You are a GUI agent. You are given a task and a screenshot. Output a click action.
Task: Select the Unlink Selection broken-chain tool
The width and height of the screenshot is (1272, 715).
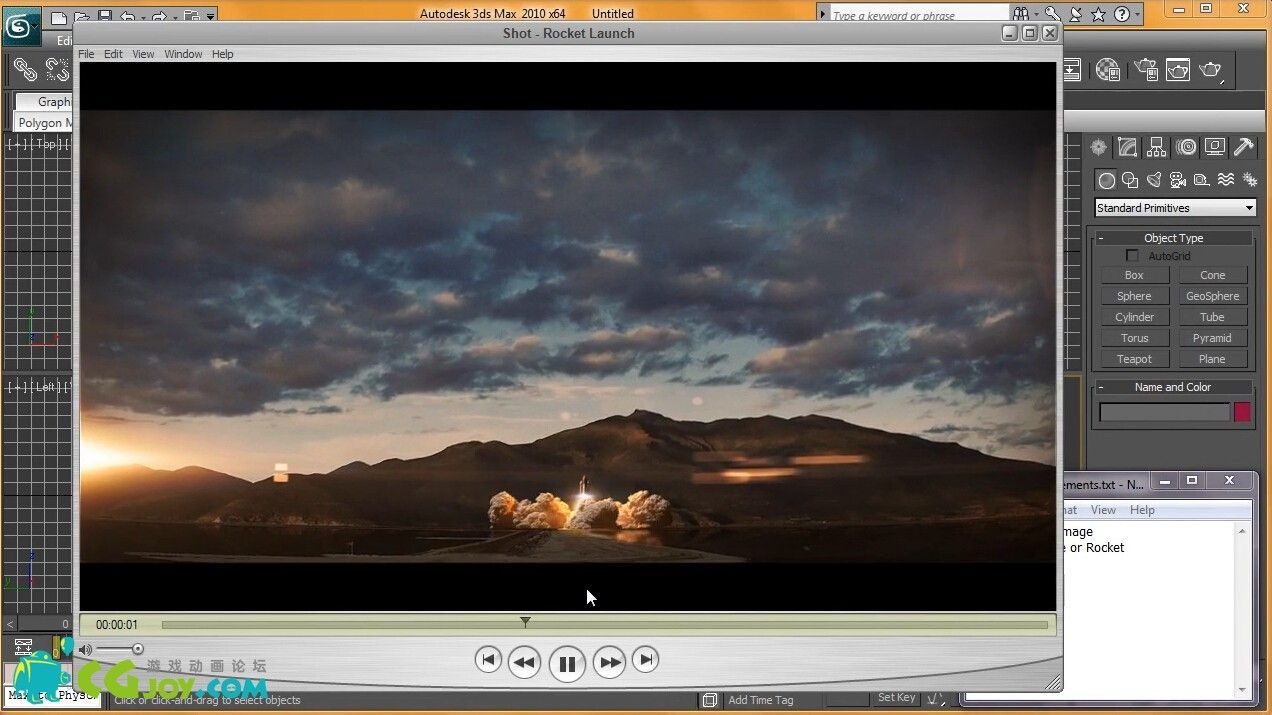pyautogui.click(x=57, y=70)
